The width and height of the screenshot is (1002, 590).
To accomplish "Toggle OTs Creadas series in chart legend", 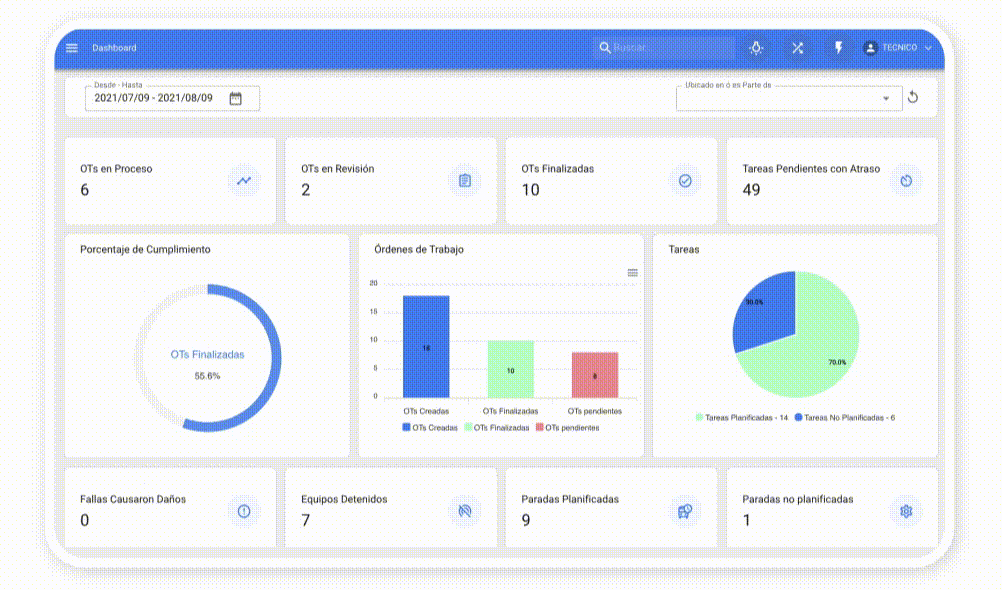I will coord(430,427).
